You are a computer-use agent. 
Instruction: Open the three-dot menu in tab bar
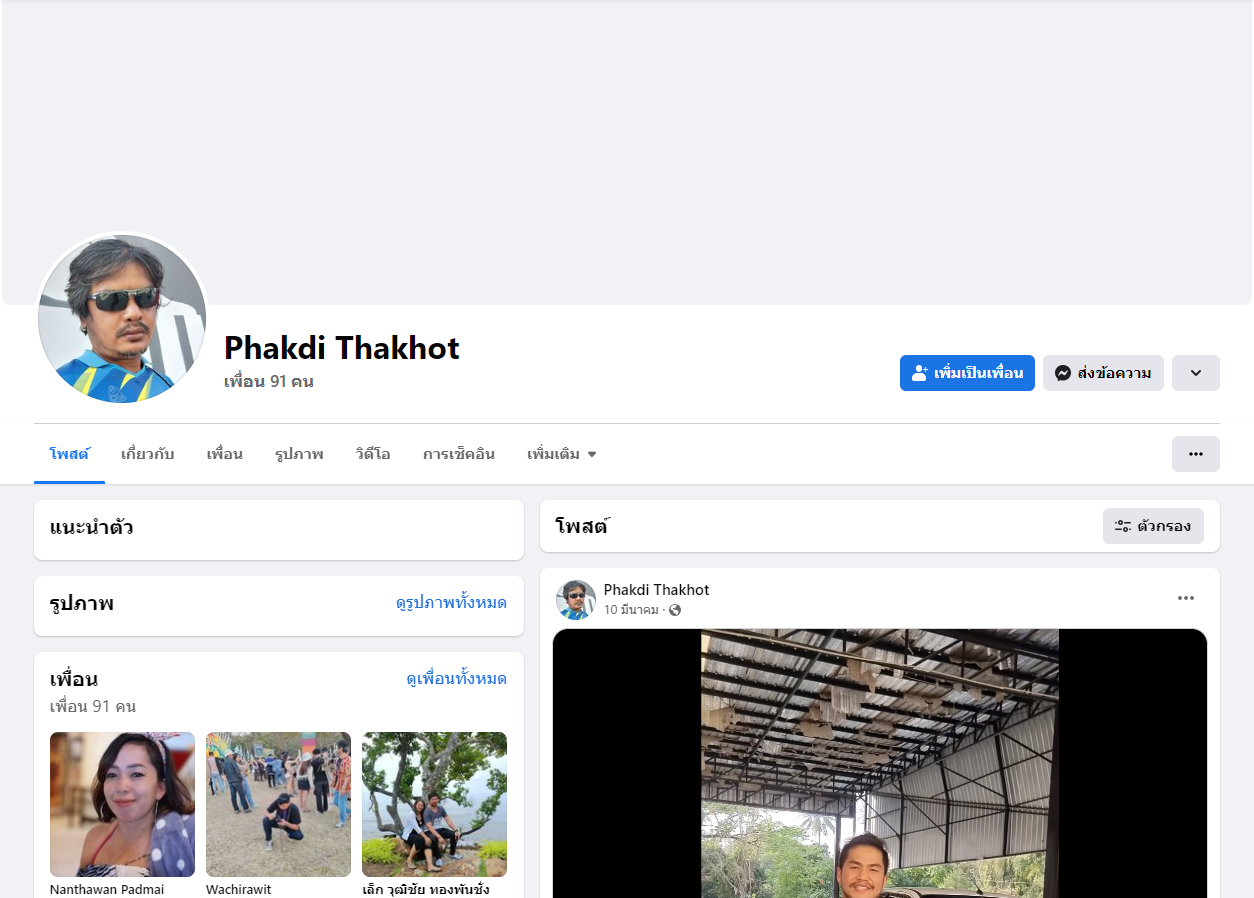click(1196, 454)
